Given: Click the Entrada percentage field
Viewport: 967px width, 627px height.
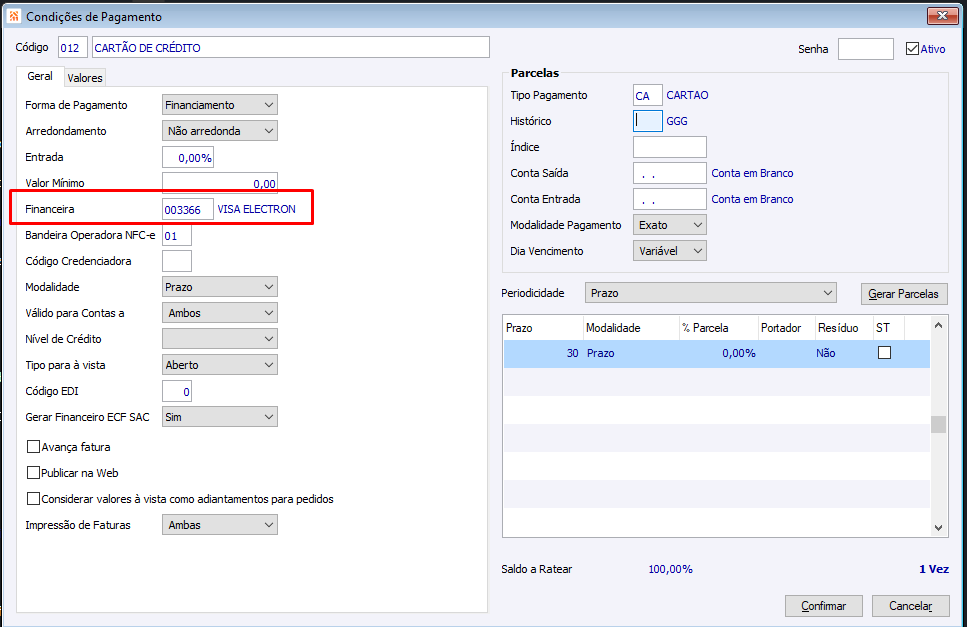Looking at the screenshot, I should [x=188, y=157].
